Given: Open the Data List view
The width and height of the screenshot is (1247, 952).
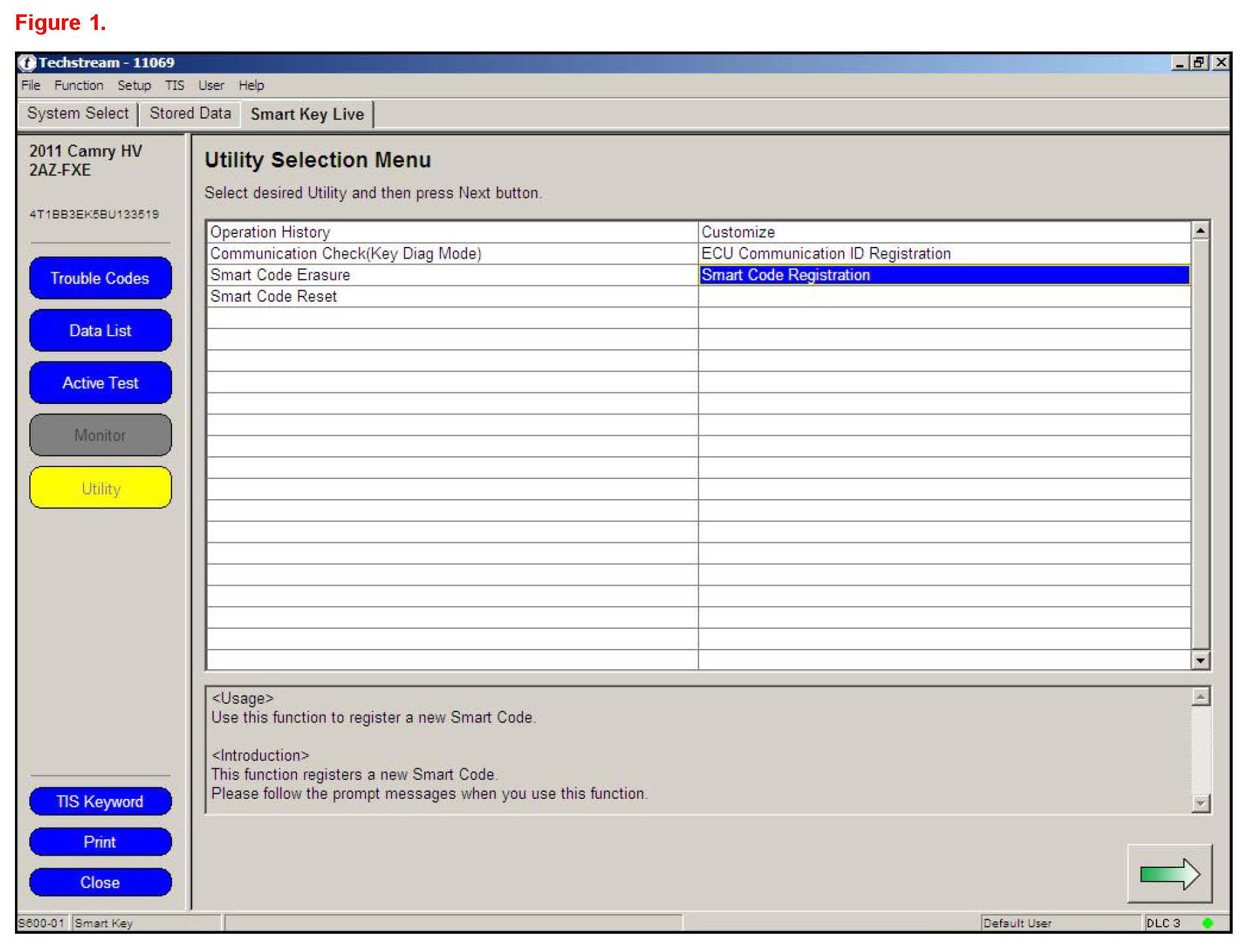Looking at the screenshot, I should point(100,330).
